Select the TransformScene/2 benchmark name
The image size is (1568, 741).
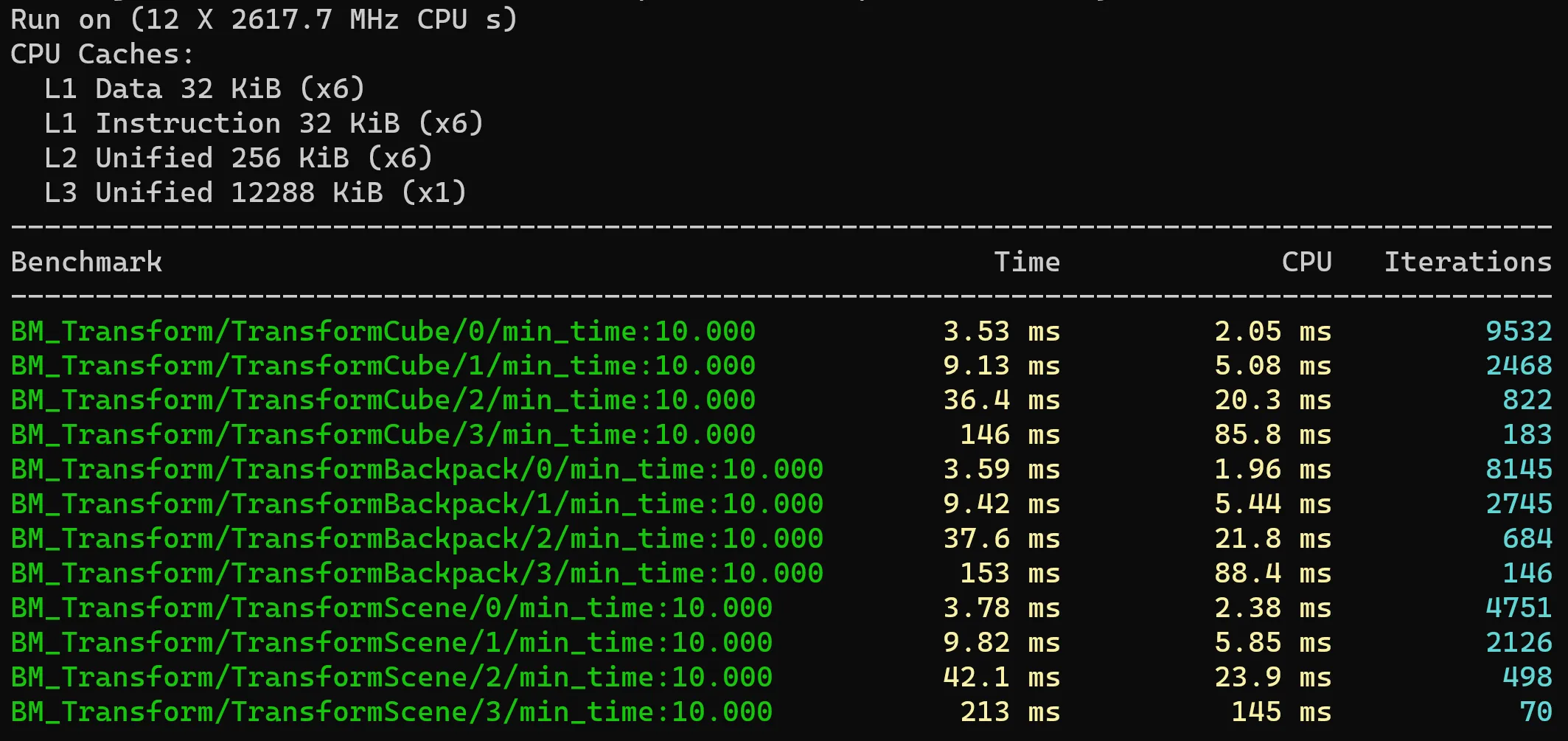pyautogui.click(x=391, y=678)
